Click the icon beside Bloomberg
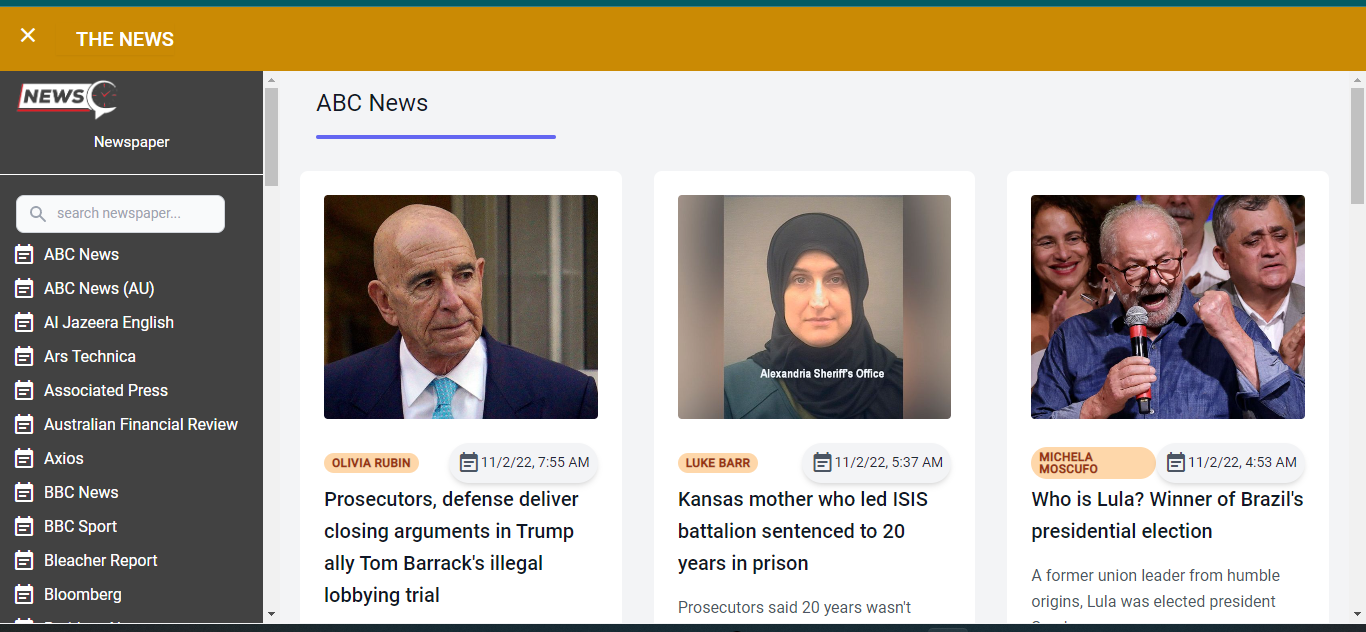The image size is (1366, 632). coord(24,595)
